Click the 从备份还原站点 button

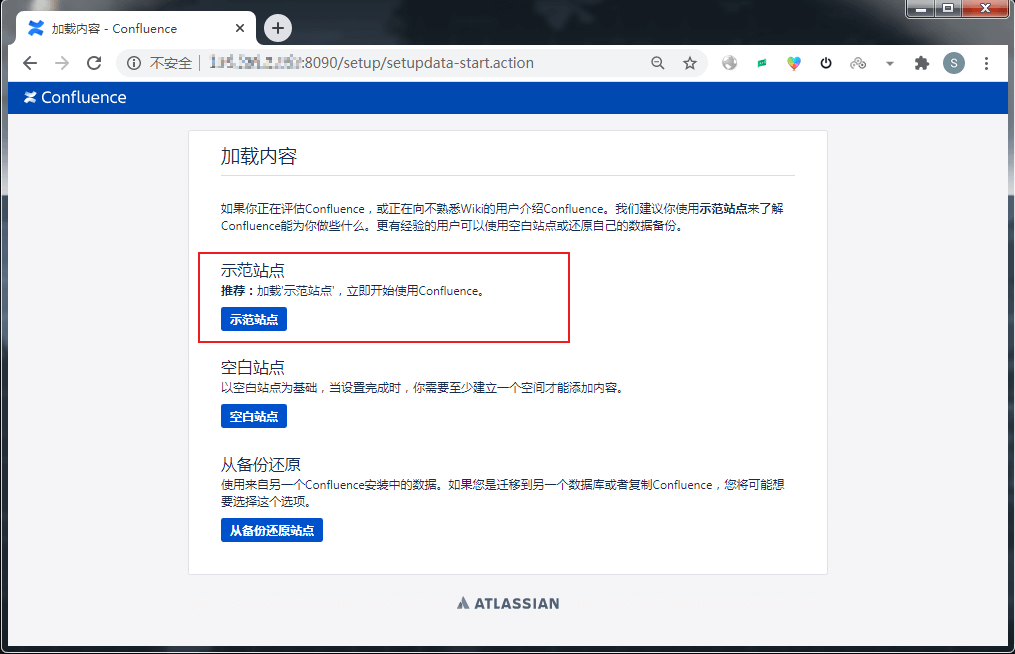click(272, 530)
